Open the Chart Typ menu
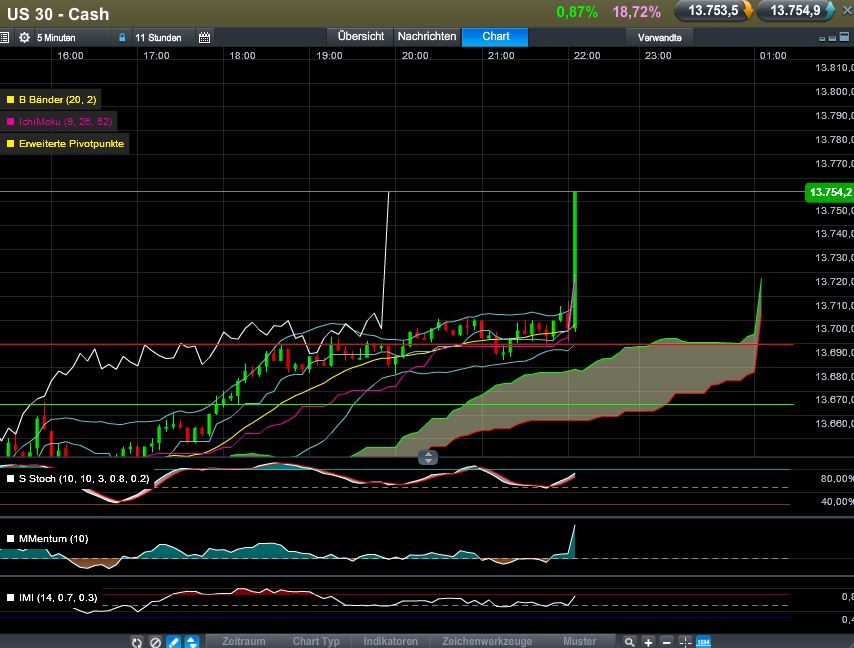 coord(316,641)
